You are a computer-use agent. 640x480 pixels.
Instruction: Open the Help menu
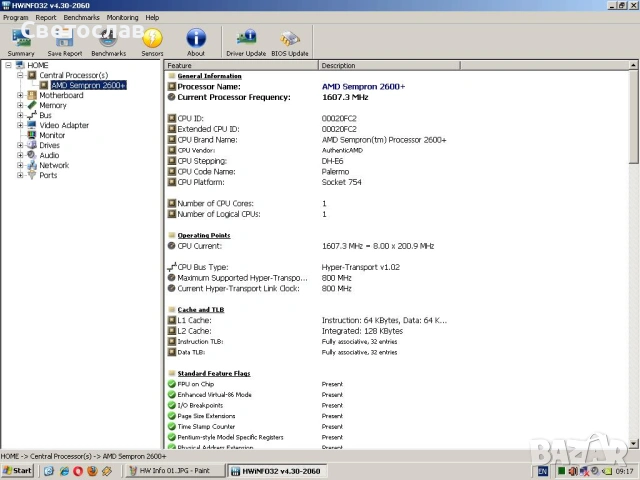[x=152, y=17]
